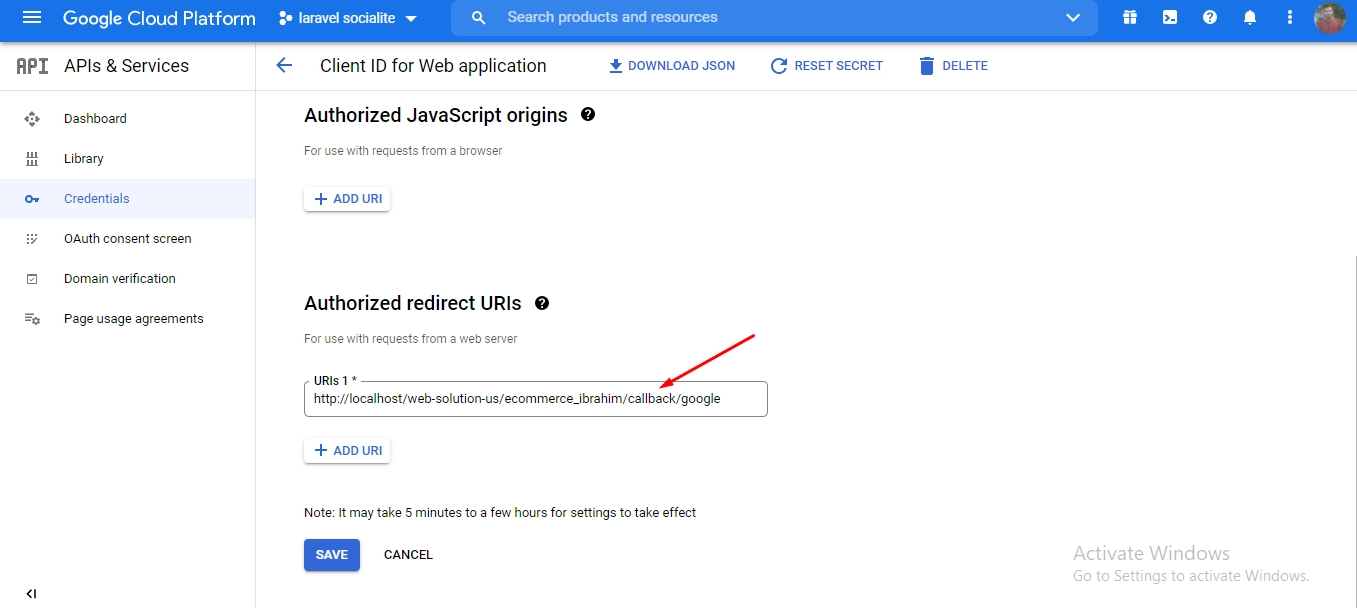Activate Cloud Shell terminal icon
This screenshot has width=1357, height=608.
click(1170, 17)
